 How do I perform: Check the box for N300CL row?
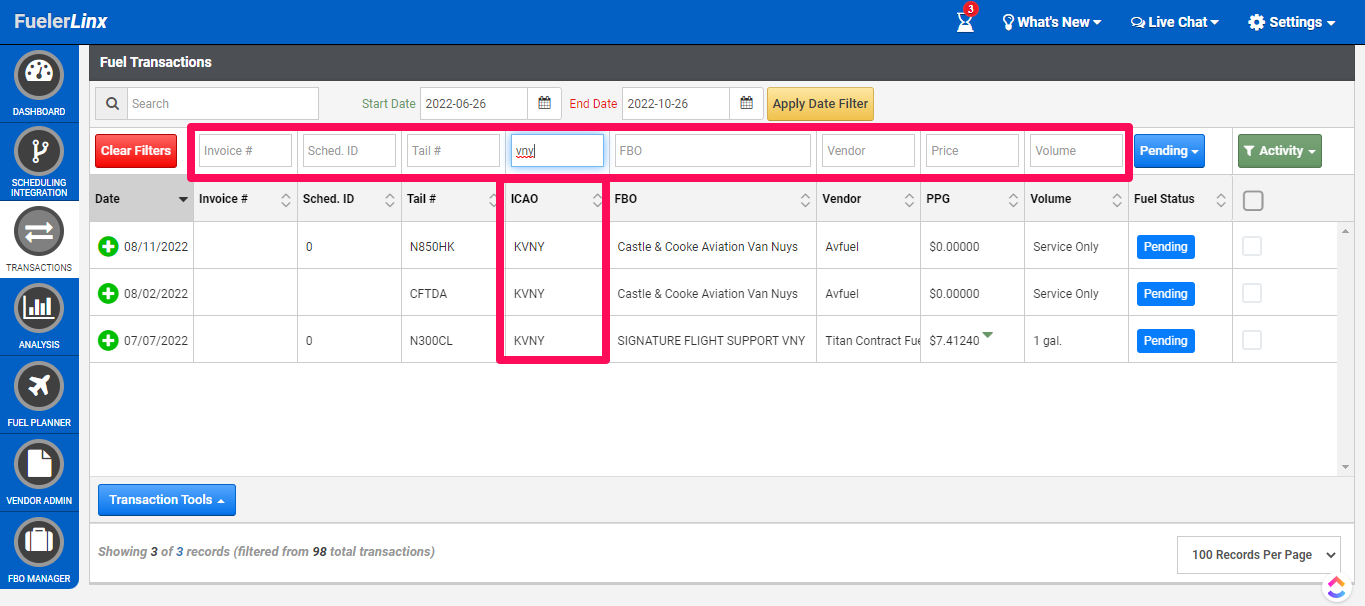[1252, 340]
